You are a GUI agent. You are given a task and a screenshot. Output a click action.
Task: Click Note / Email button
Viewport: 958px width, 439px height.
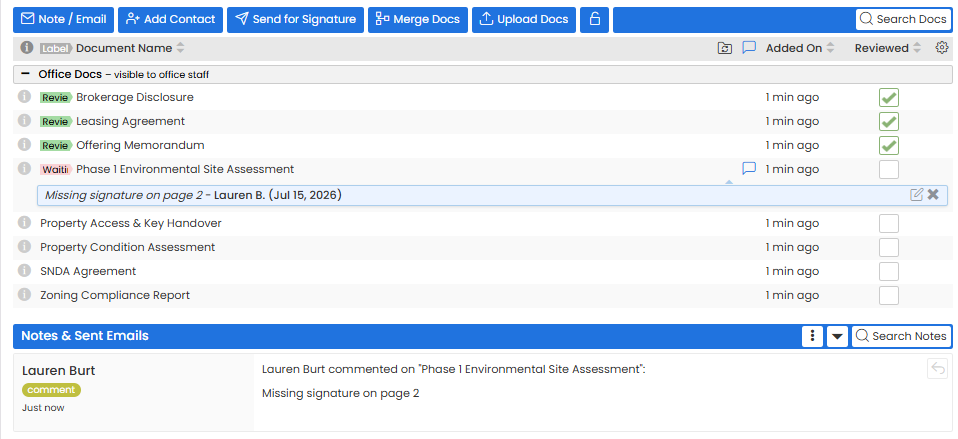coord(64,20)
